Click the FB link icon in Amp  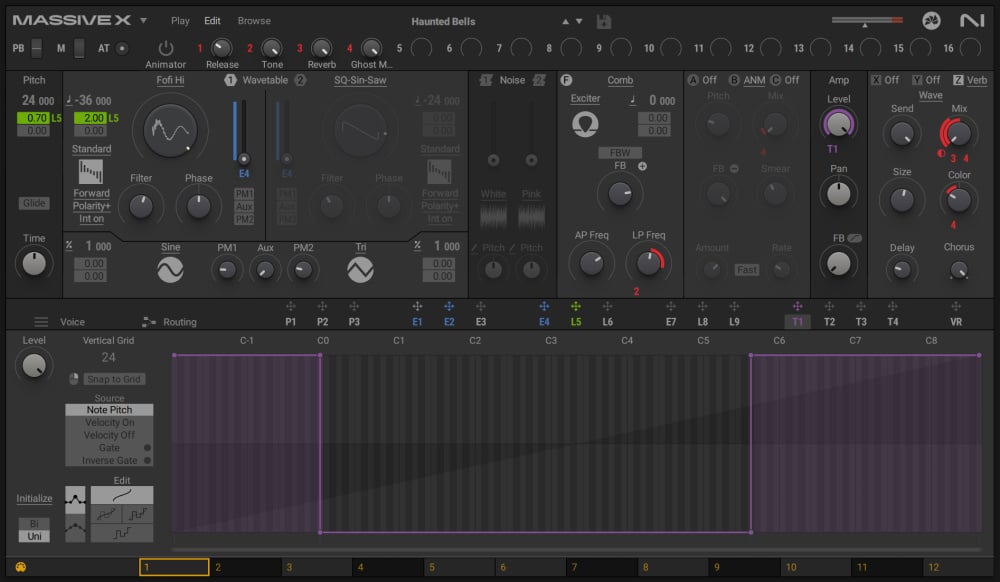855,238
